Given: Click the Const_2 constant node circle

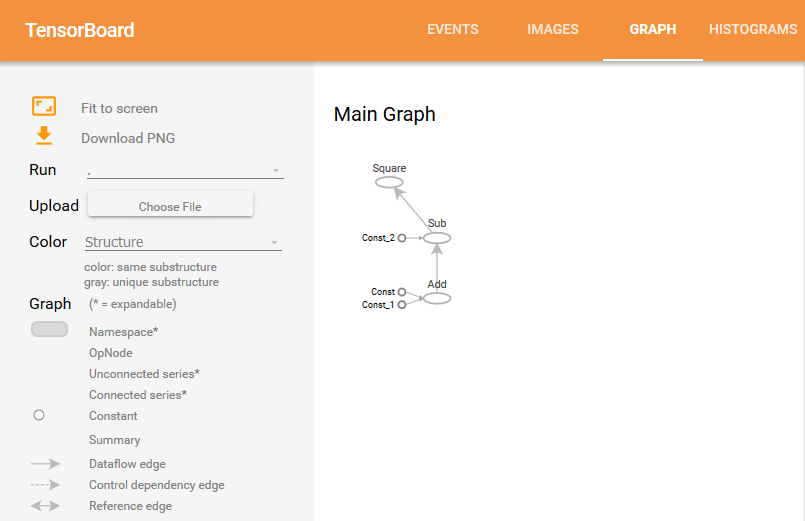Looking at the screenshot, I should click(402, 238).
